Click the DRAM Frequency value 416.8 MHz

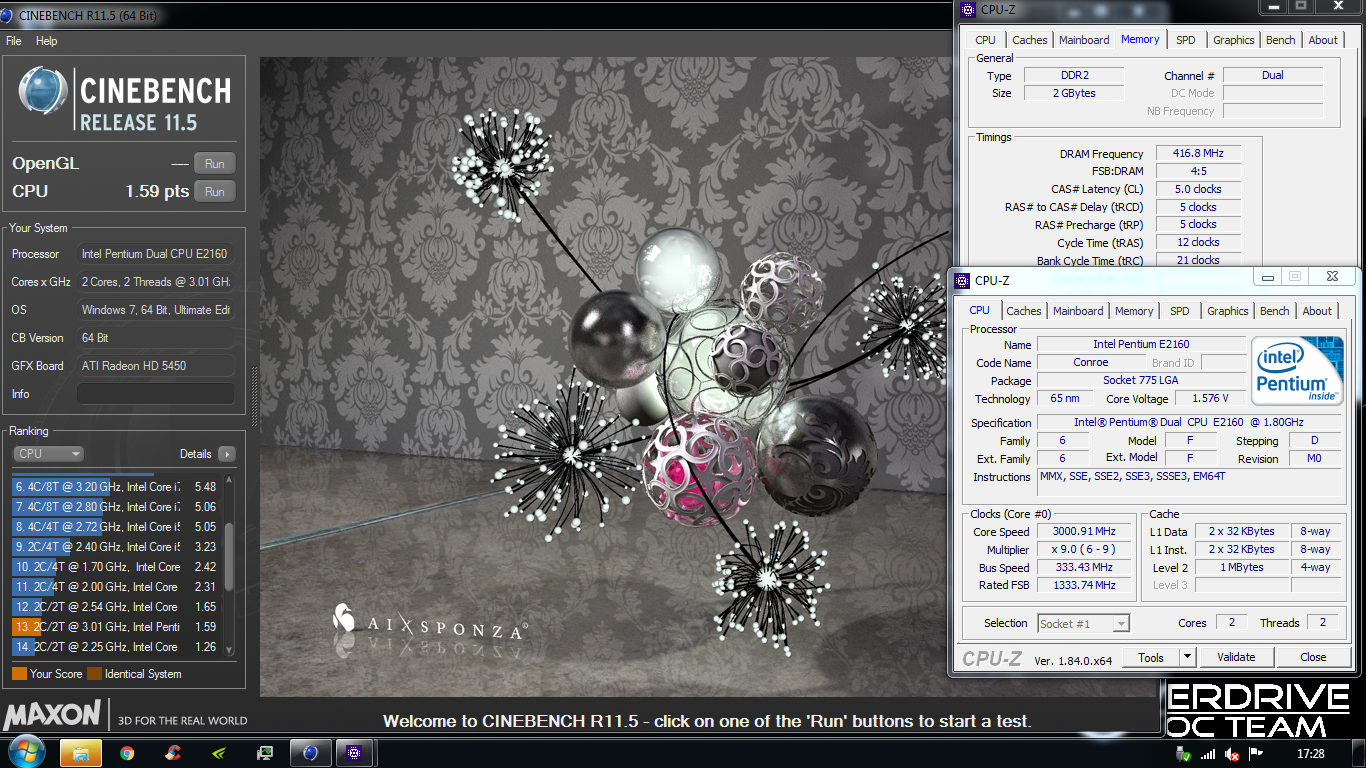[x=1198, y=154]
